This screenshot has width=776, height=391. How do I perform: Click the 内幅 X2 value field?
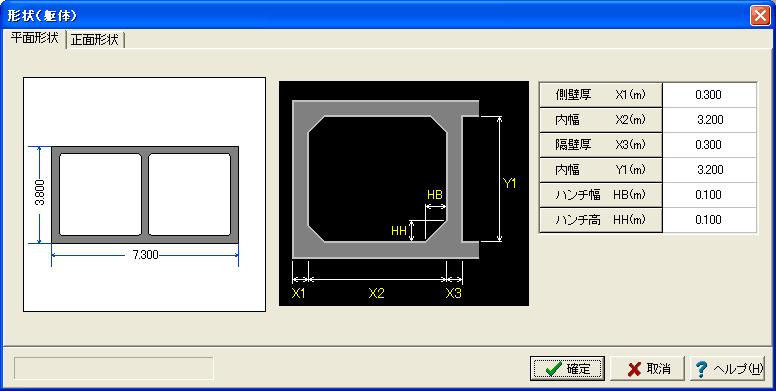click(x=709, y=120)
